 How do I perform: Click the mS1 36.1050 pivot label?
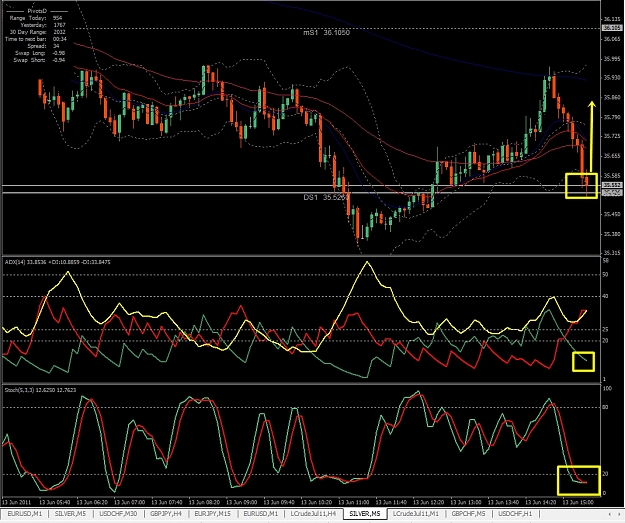click(x=326, y=33)
